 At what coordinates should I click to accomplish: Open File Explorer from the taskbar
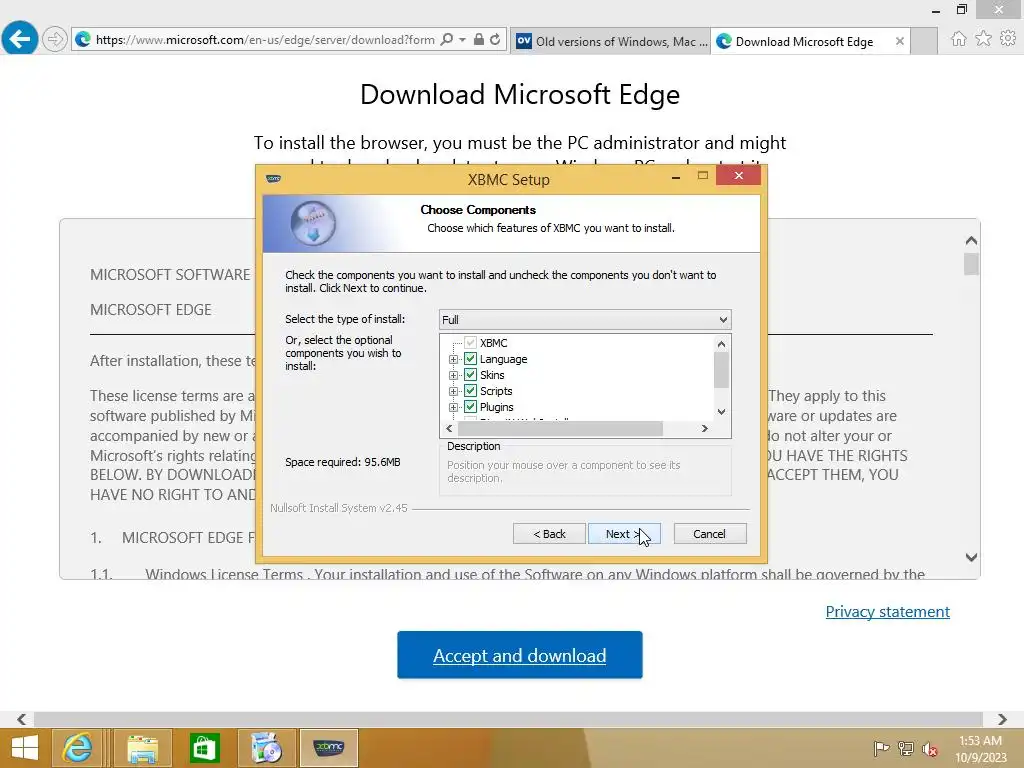click(142, 748)
